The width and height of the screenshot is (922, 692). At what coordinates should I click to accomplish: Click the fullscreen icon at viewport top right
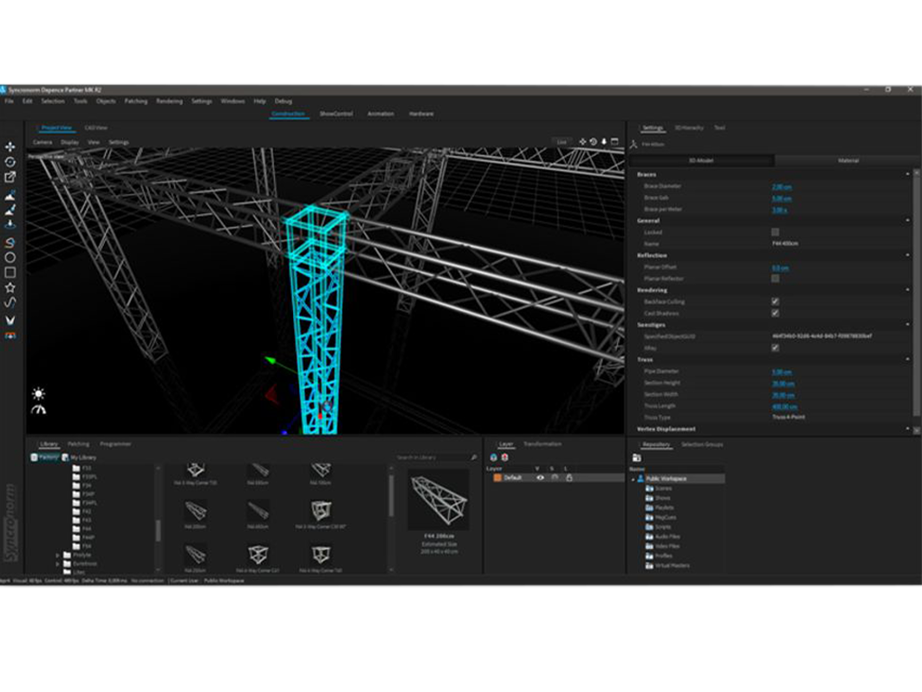pos(615,141)
